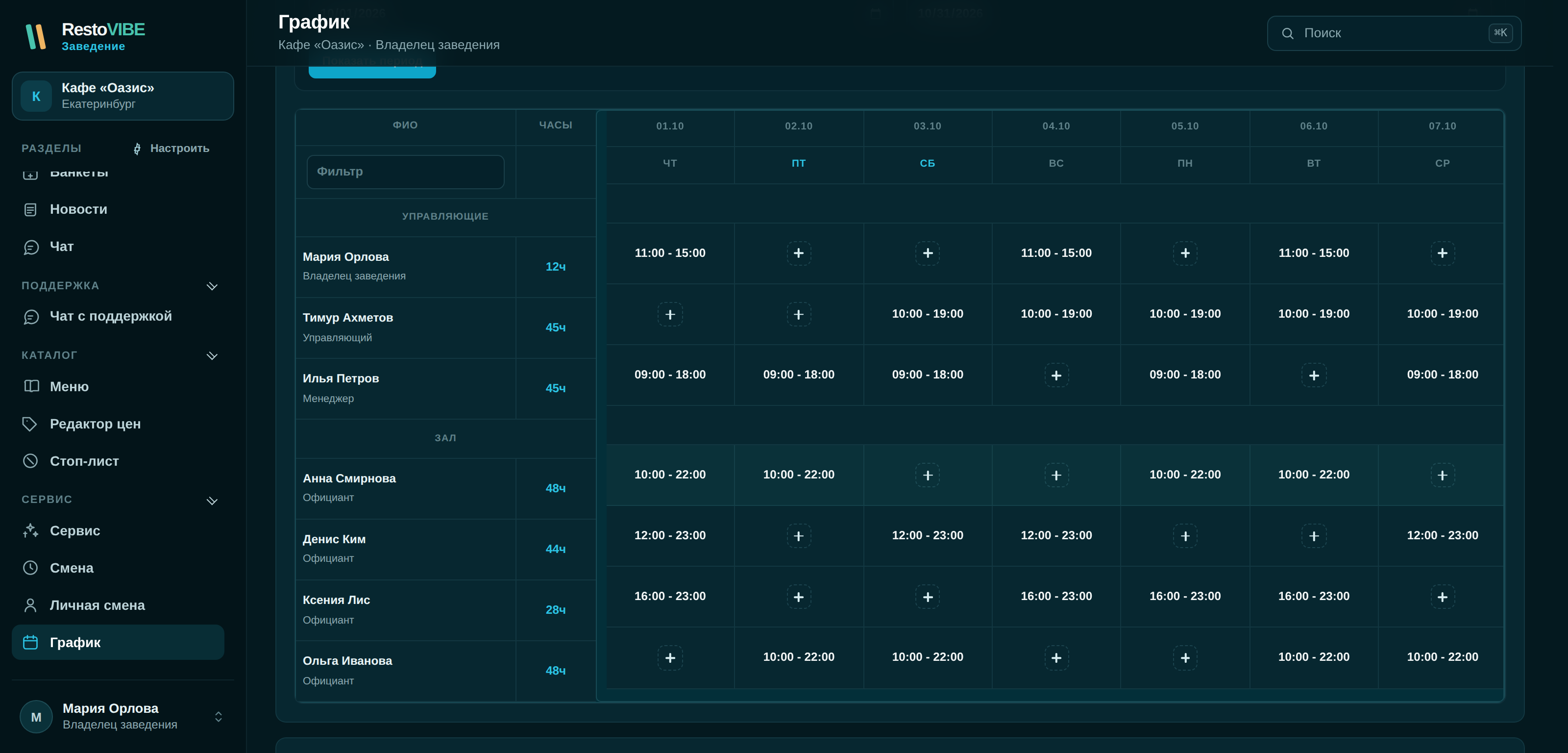The width and height of the screenshot is (1568, 753).
Task: Open the Смена page
Action: click(x=118, y=568)
